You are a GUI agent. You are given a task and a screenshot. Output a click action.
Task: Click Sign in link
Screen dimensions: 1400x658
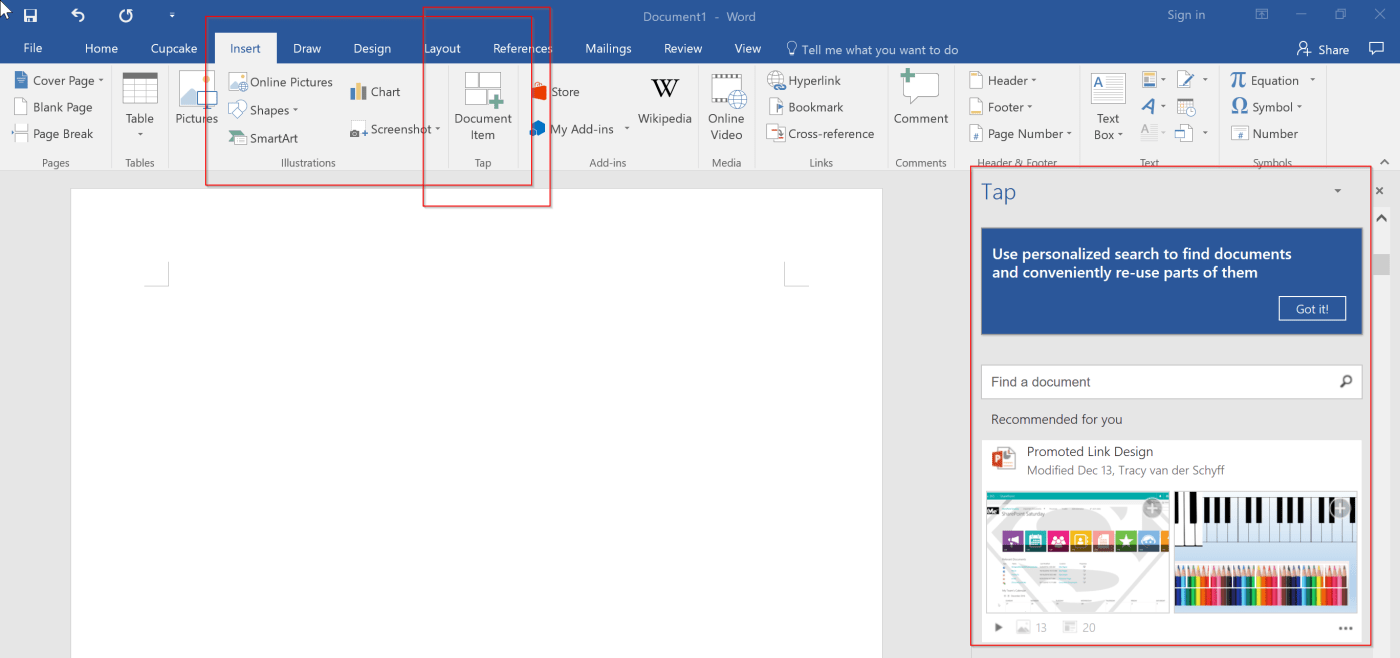click(x=1186, y=15)
